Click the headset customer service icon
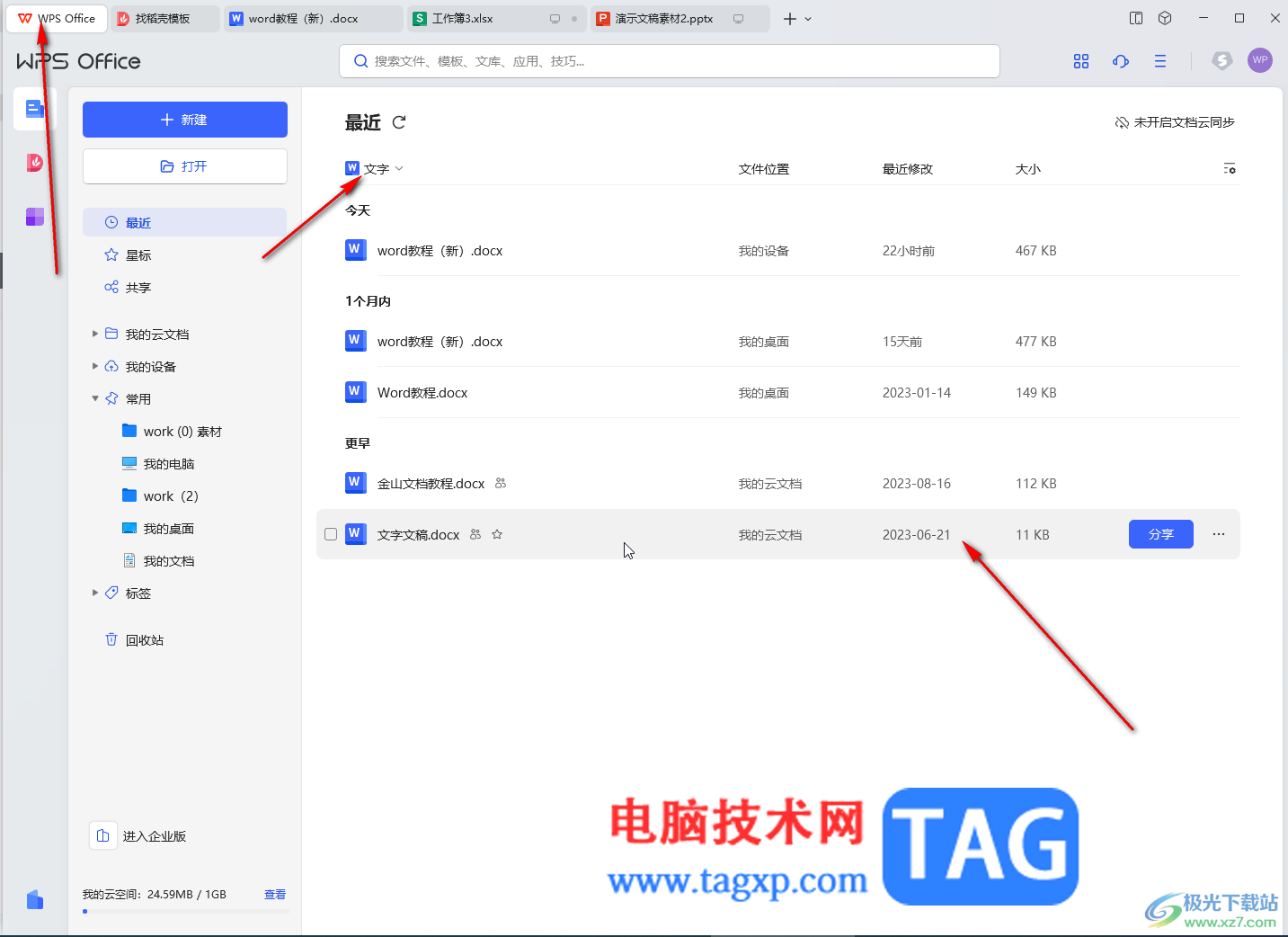 click(1121, 61)
